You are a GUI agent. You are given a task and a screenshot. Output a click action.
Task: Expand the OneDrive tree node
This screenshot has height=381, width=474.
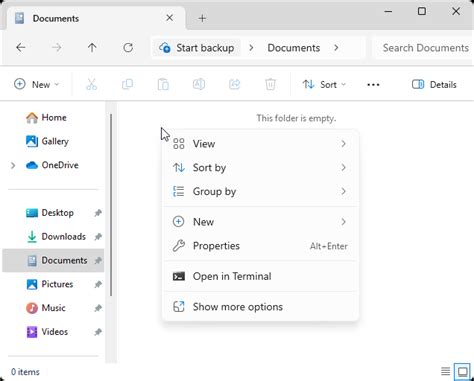[x=13, y=165]
